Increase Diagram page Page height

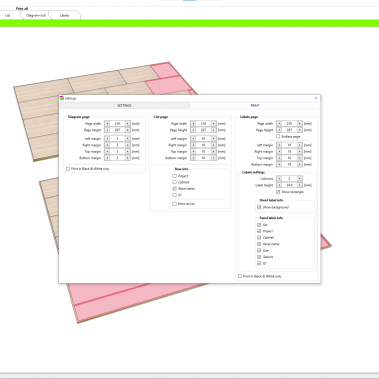[x=128, y=130]
